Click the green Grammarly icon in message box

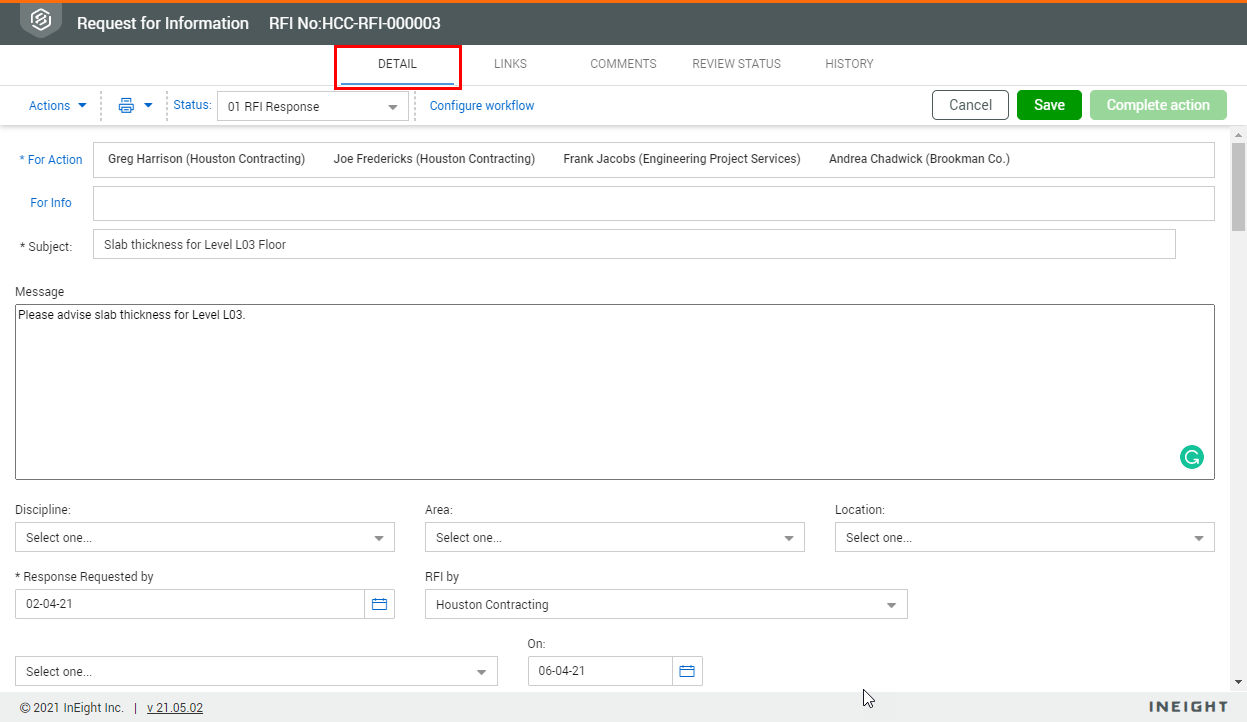click(x=1191, y=457)
